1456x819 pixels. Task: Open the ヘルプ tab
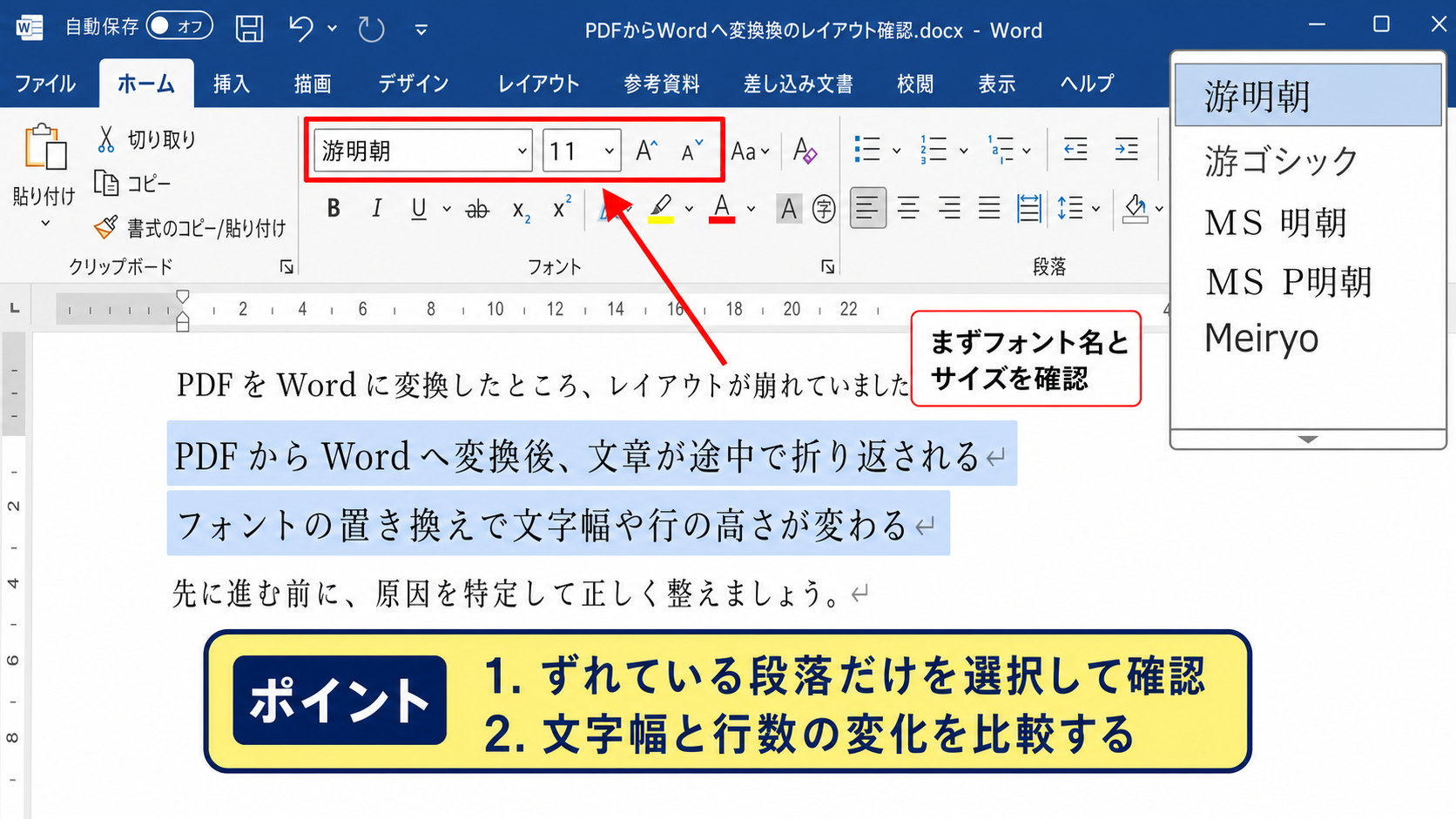click(1088, 84)
